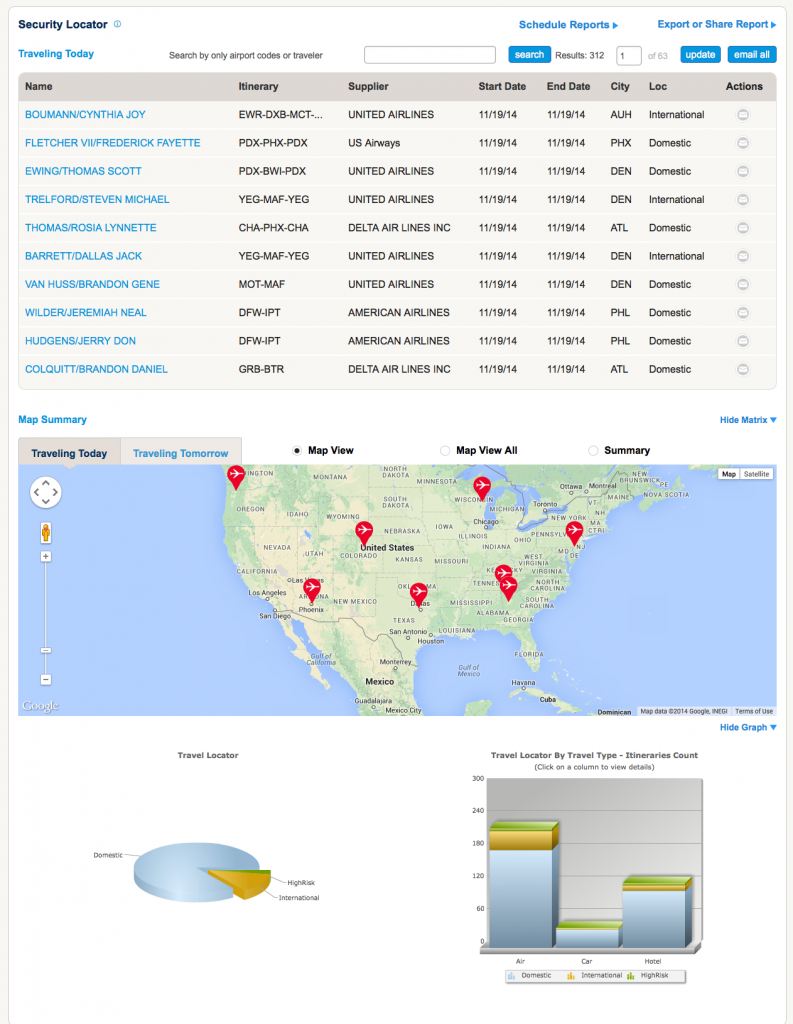Sort table by Itinerary column header

(258, 86)
